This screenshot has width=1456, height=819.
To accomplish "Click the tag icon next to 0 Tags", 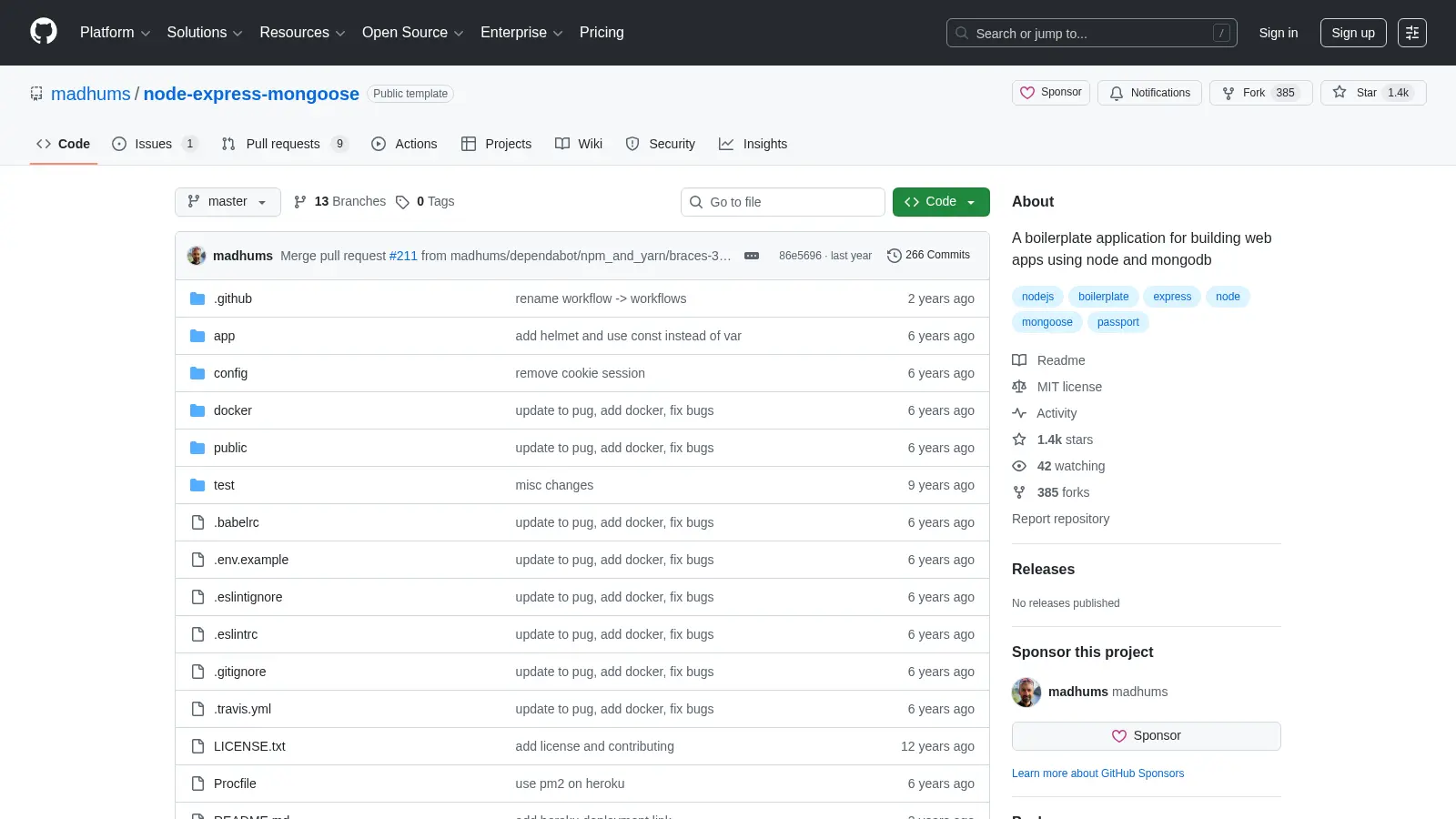I will pyautogui.click(x=402, y=202).
